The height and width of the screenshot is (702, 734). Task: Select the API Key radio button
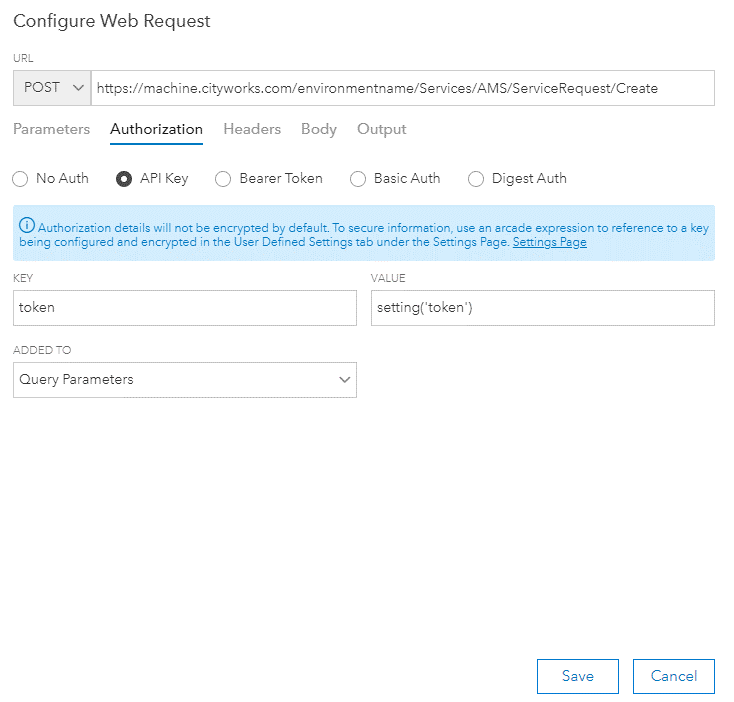click(124, 179)
